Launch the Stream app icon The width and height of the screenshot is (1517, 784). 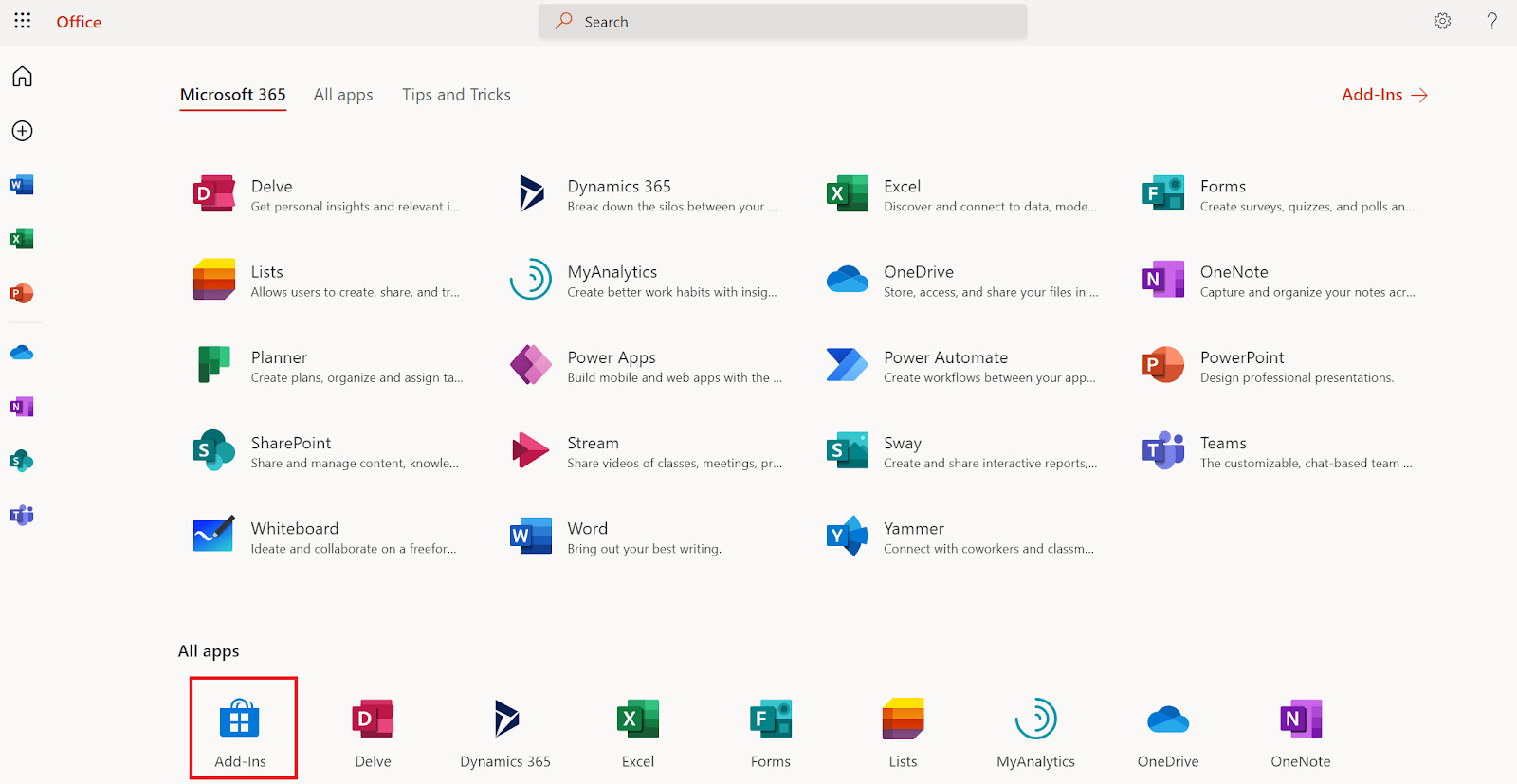click(x=531, y=450)
